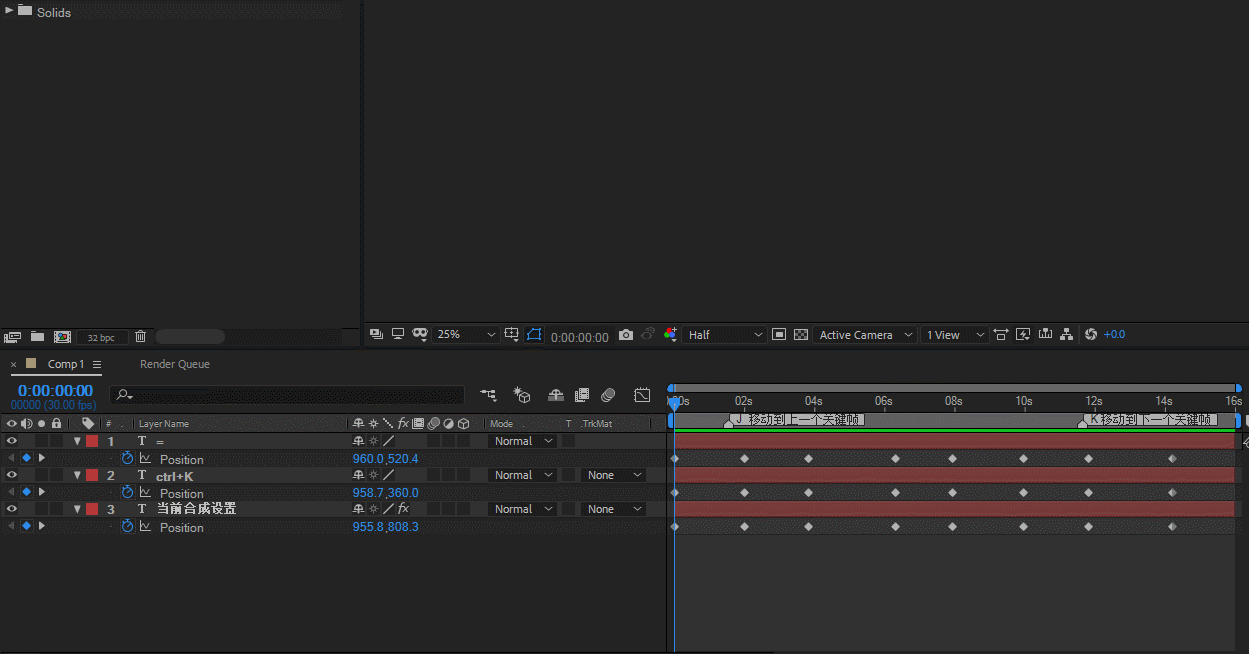Switch to the Comp 1 timeline tab
Screen dimensions: 1249x654
pos(66,365)
